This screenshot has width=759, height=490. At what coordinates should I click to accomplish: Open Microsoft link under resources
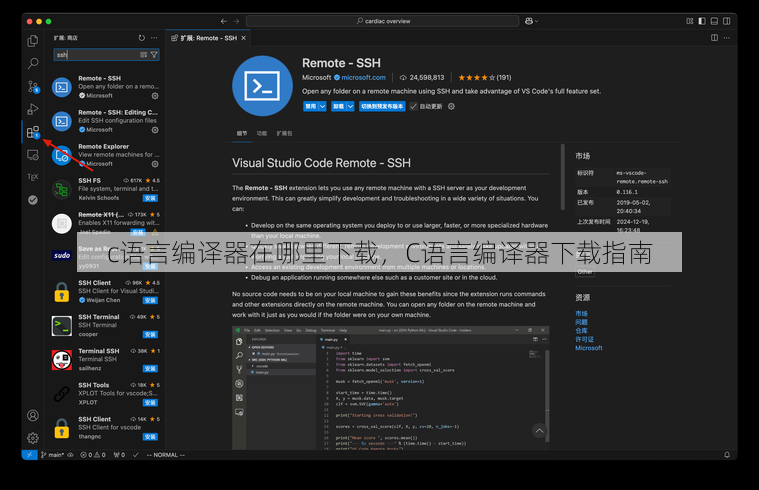coord(589,348)
